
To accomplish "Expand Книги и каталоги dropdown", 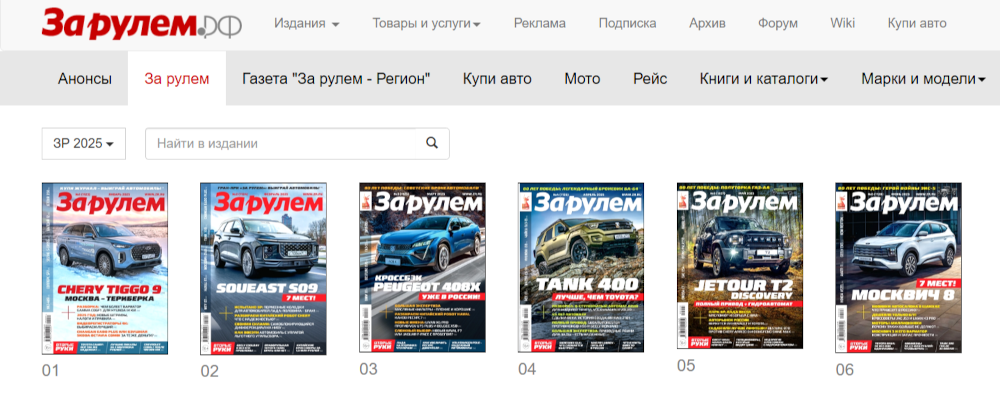I will click(x=764, y=79).
